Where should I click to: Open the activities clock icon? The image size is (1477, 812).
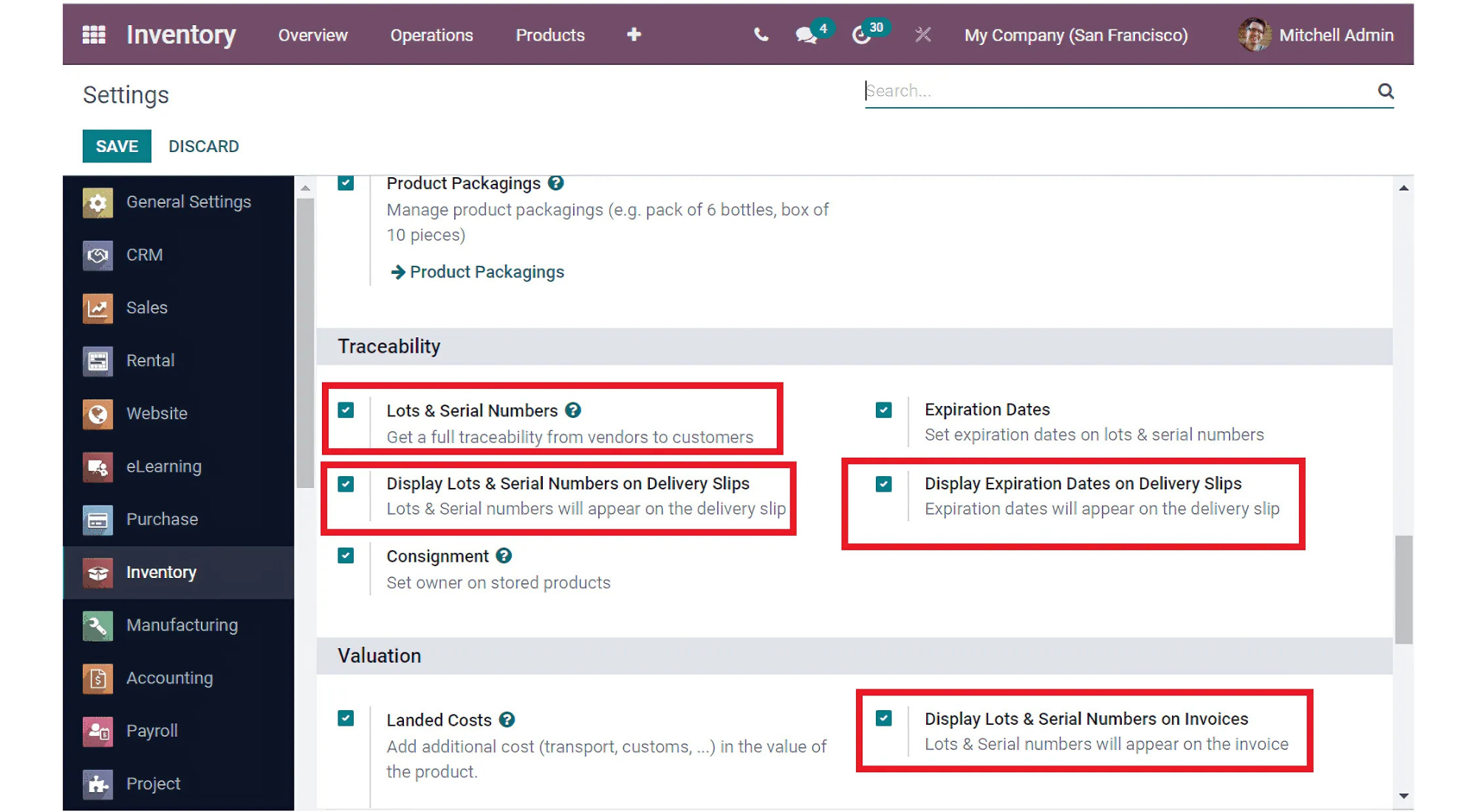point(861,35)
